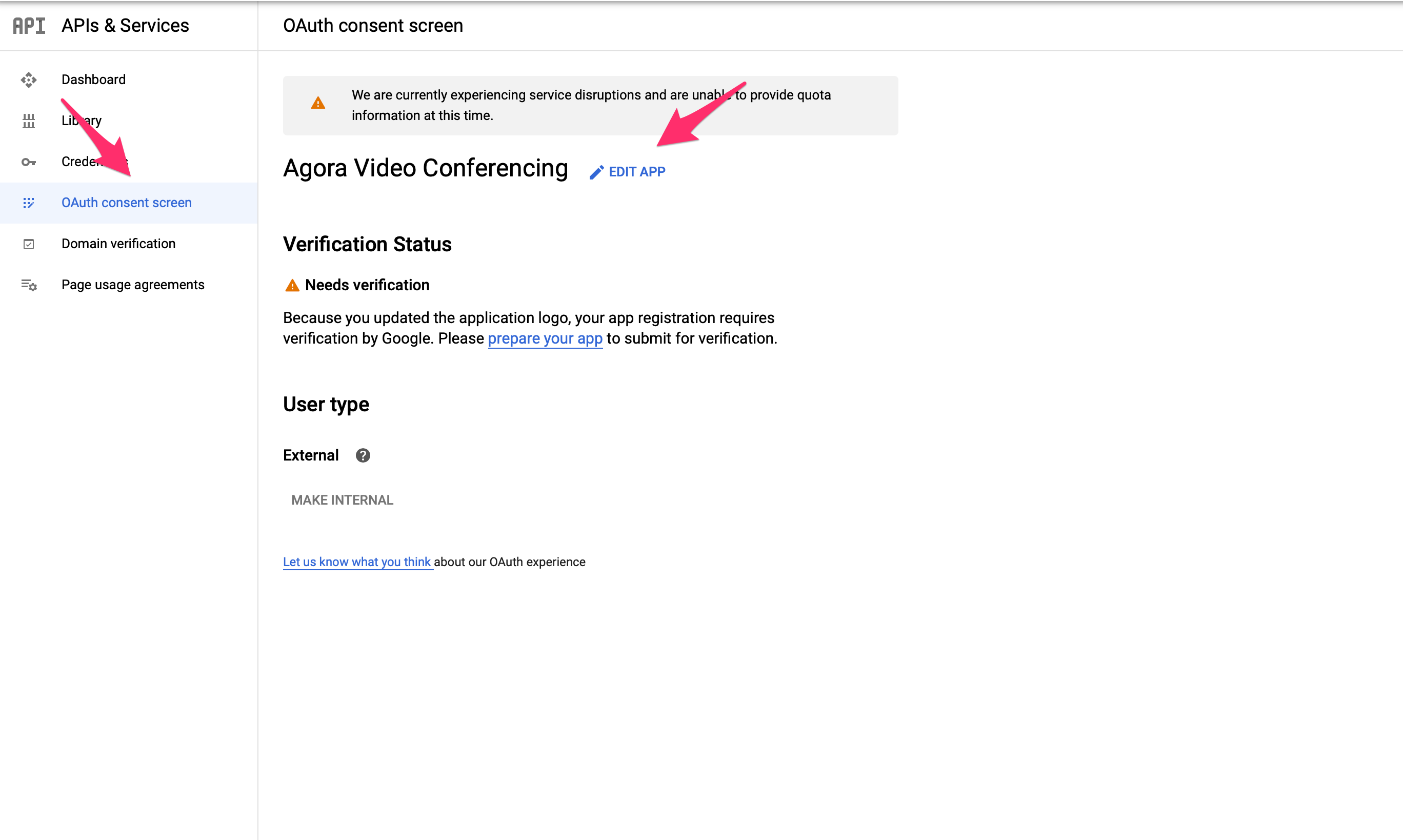Click the User type heading
The width and height of the screenshot is (1403, 840).
pos(326,405)
